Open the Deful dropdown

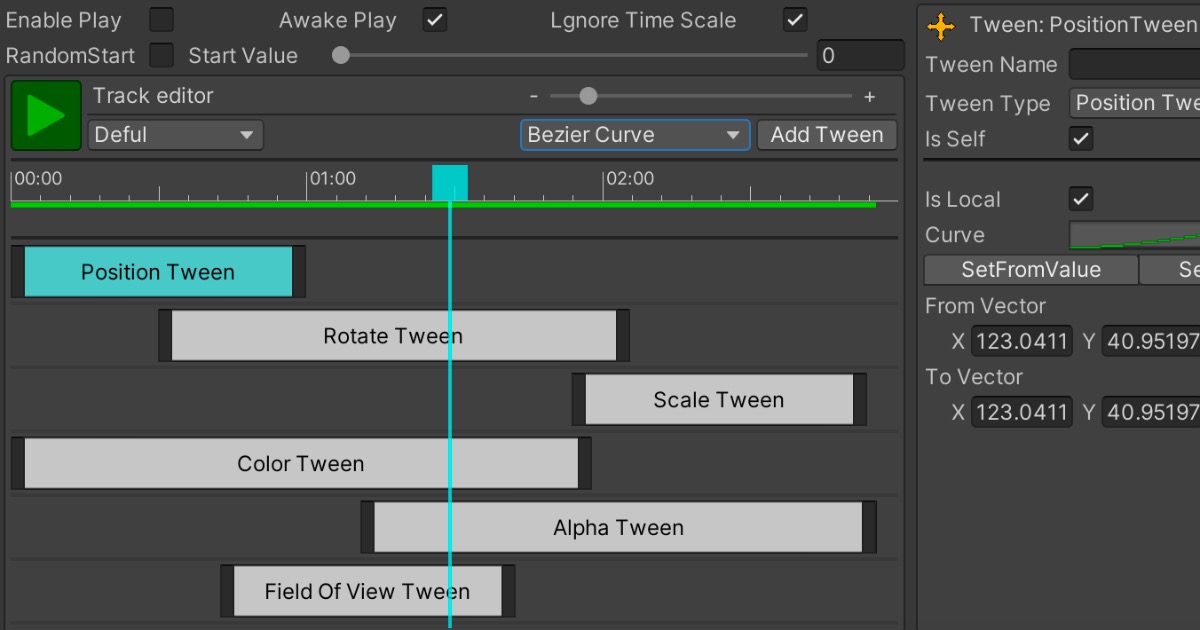pyautogui.click(x=174, y=134)
